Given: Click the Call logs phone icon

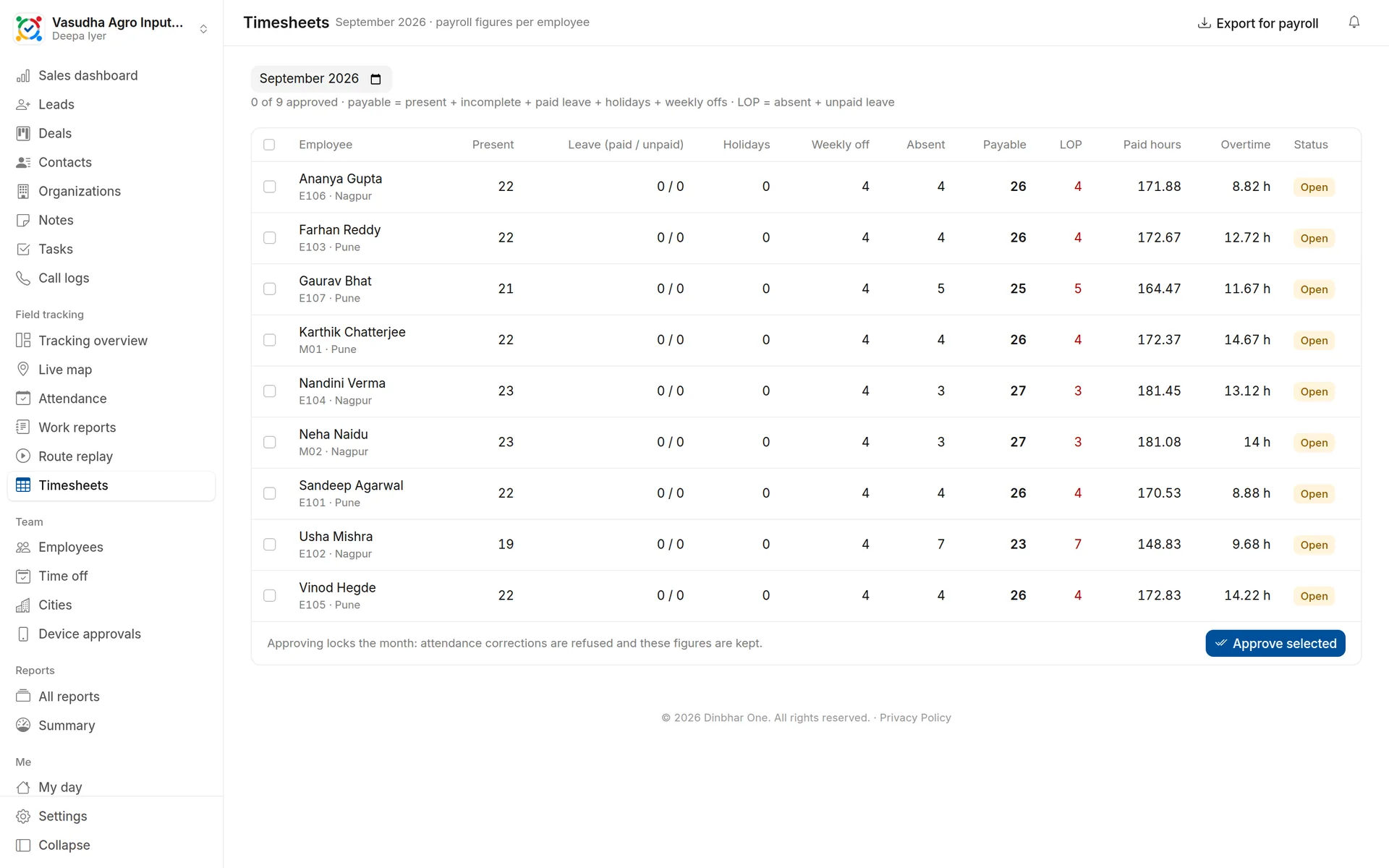Looking at the screenshot, I should [x=23, y=278].
